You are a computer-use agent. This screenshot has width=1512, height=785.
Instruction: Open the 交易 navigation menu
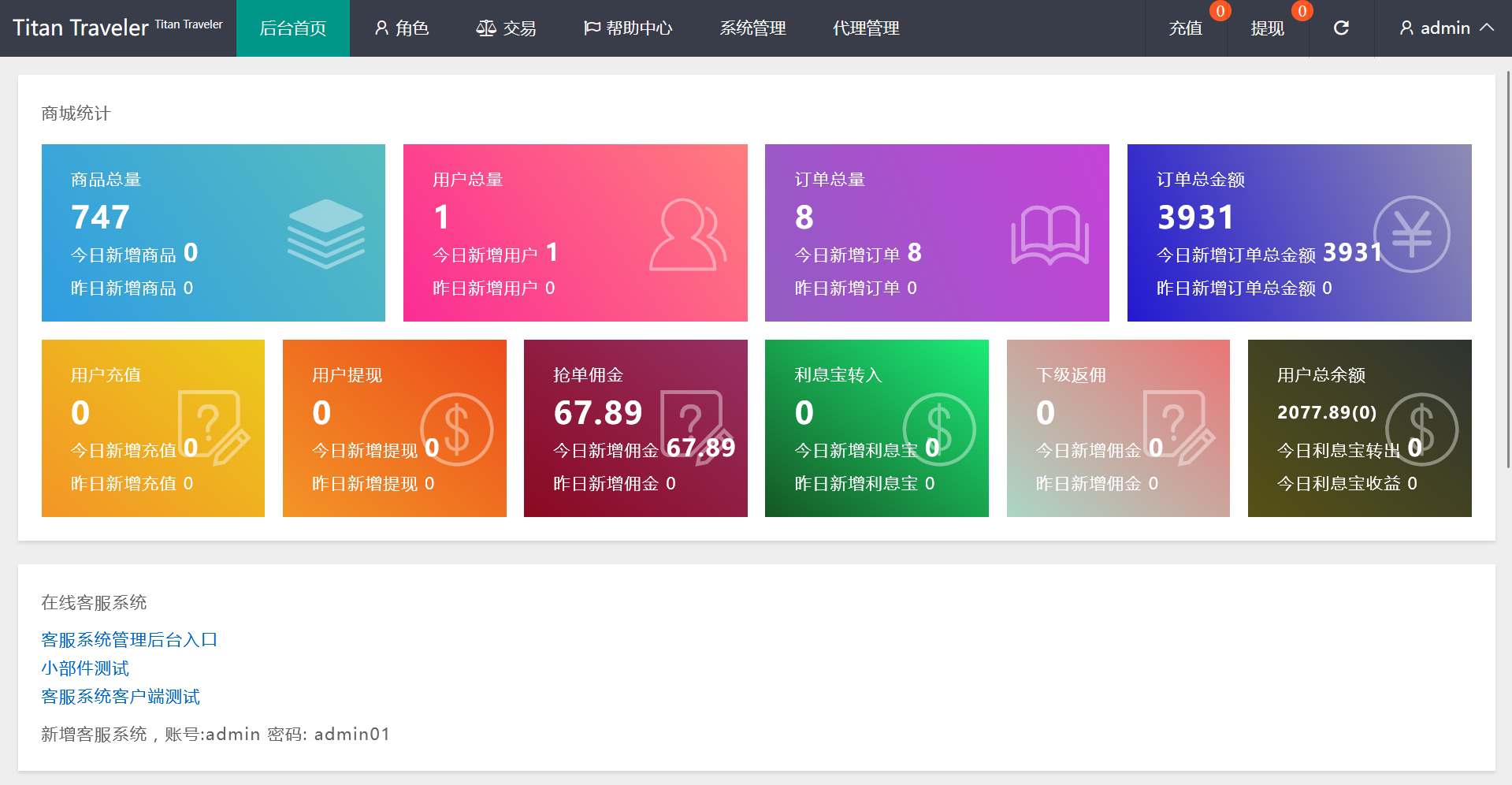[506, 28]
